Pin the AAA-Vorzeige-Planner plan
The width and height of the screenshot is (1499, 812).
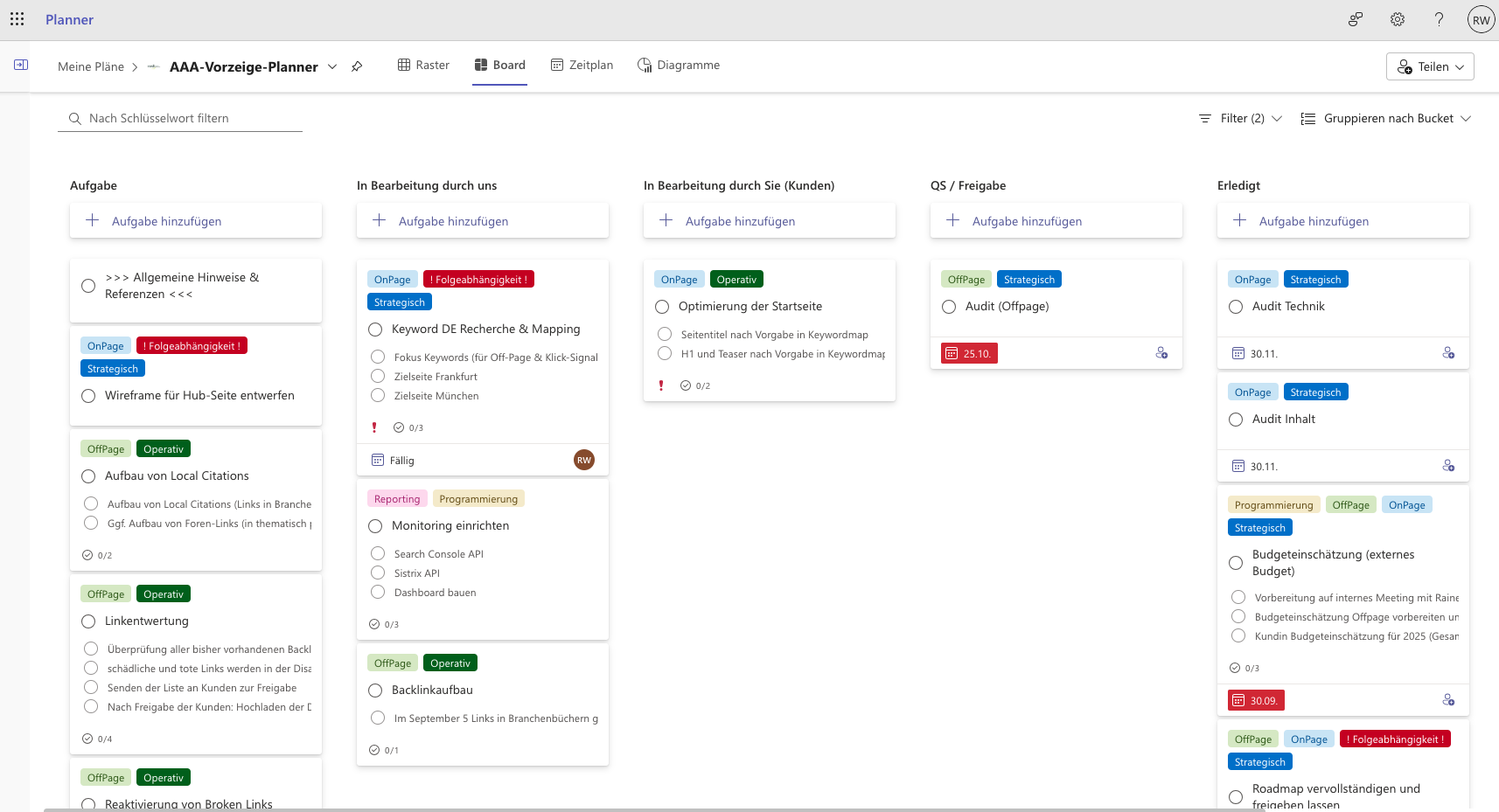357,66
